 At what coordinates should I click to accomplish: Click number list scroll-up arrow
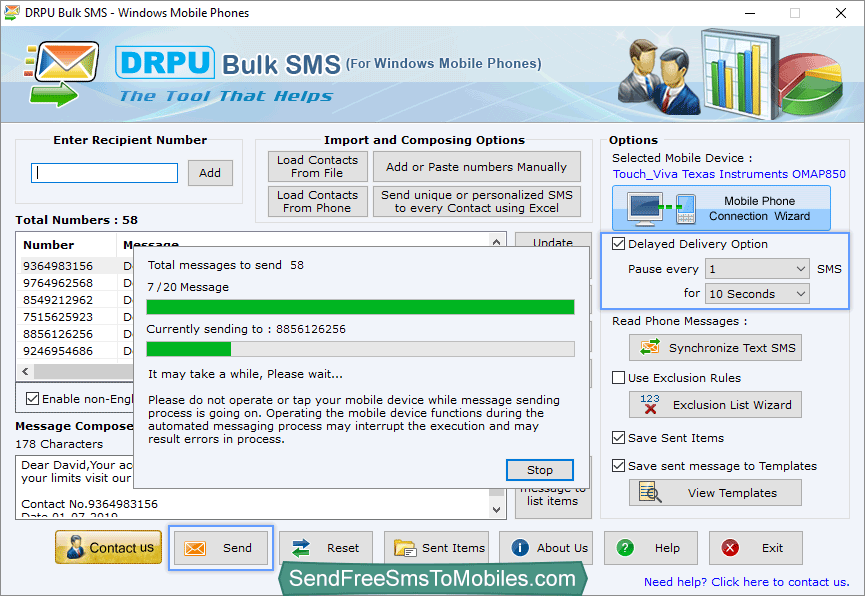(x=496, y=241)
